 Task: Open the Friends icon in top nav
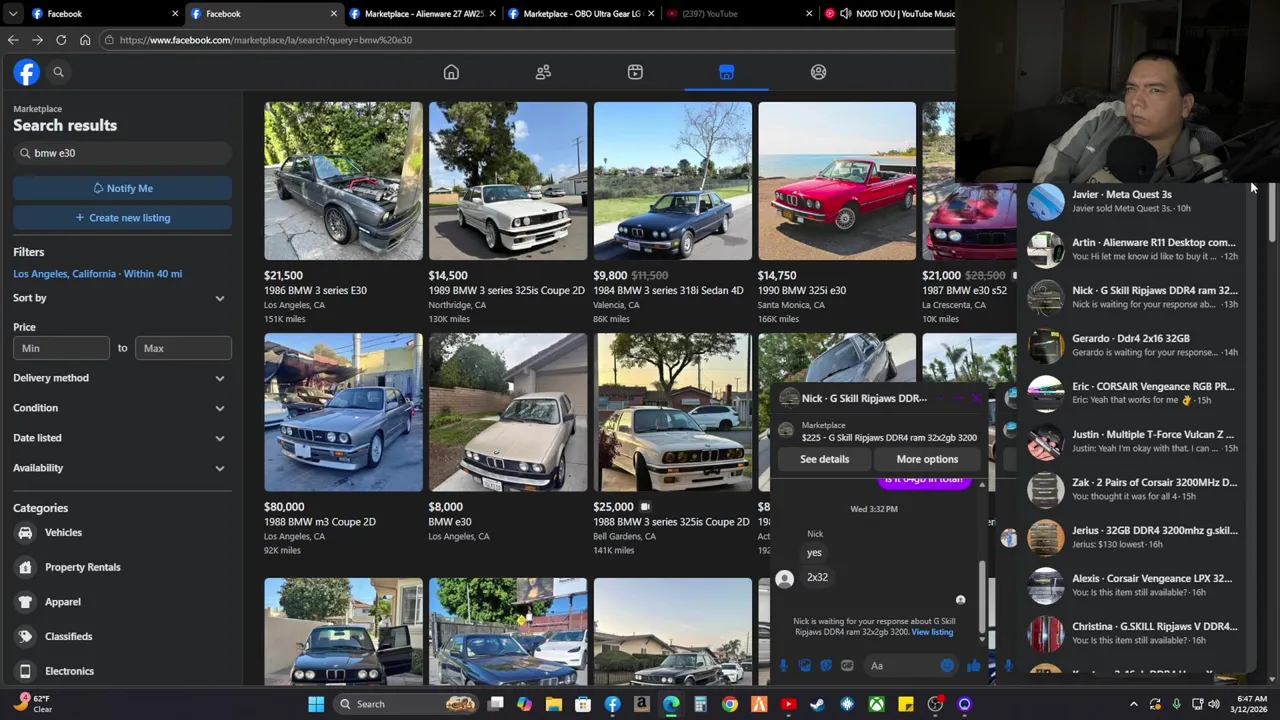(x=543, y=72)
